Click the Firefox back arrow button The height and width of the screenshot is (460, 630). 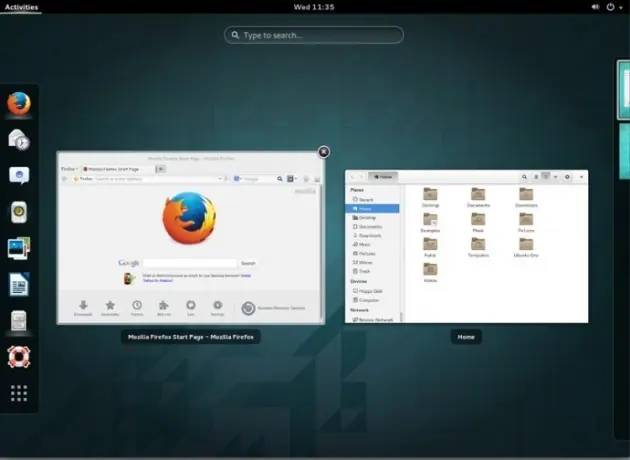click(64, 179)
